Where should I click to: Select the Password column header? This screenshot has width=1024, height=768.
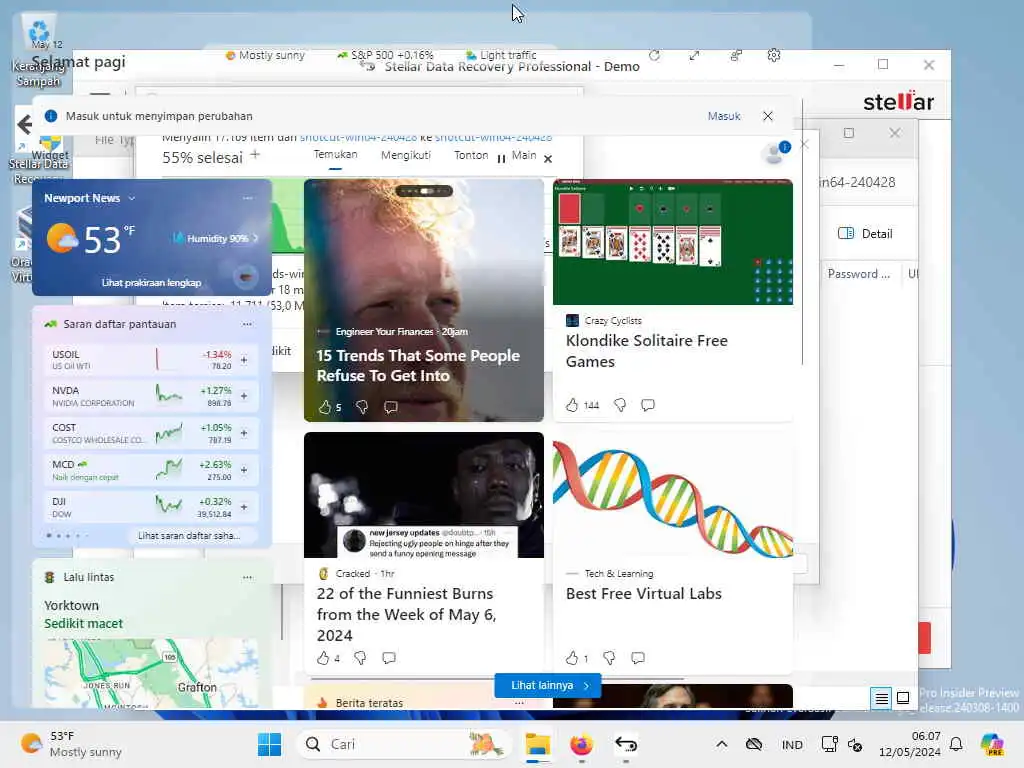859,274
